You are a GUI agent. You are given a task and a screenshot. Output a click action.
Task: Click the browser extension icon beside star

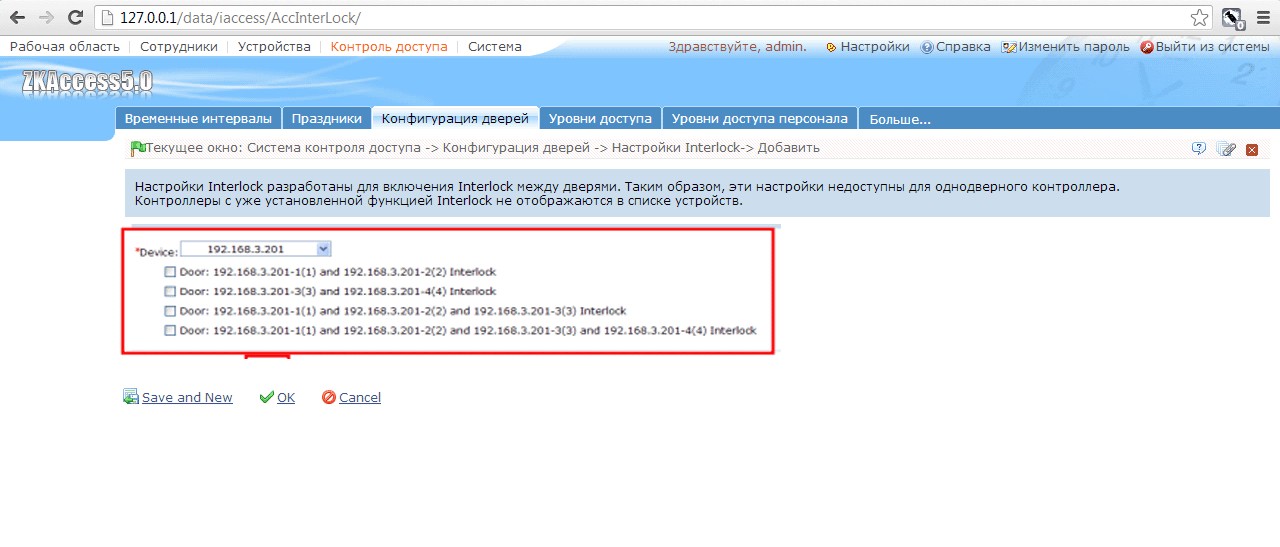(x=1233, y=17)
